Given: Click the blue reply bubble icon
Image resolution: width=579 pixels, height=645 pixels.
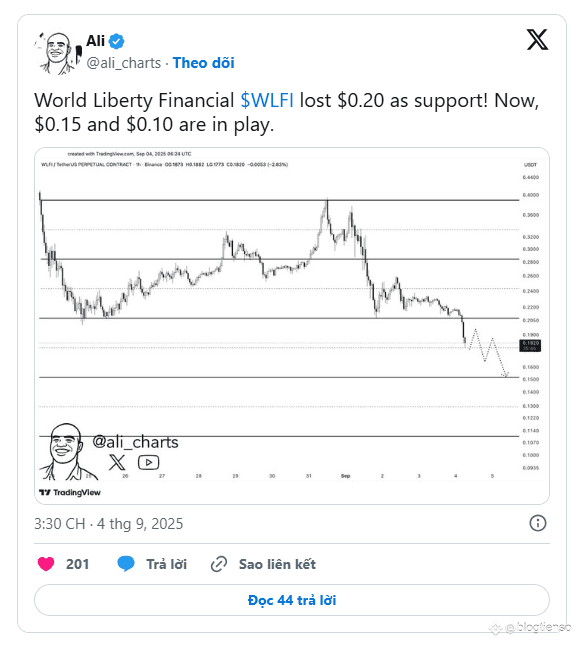Looking at the screenshot, I should point(126,564).
